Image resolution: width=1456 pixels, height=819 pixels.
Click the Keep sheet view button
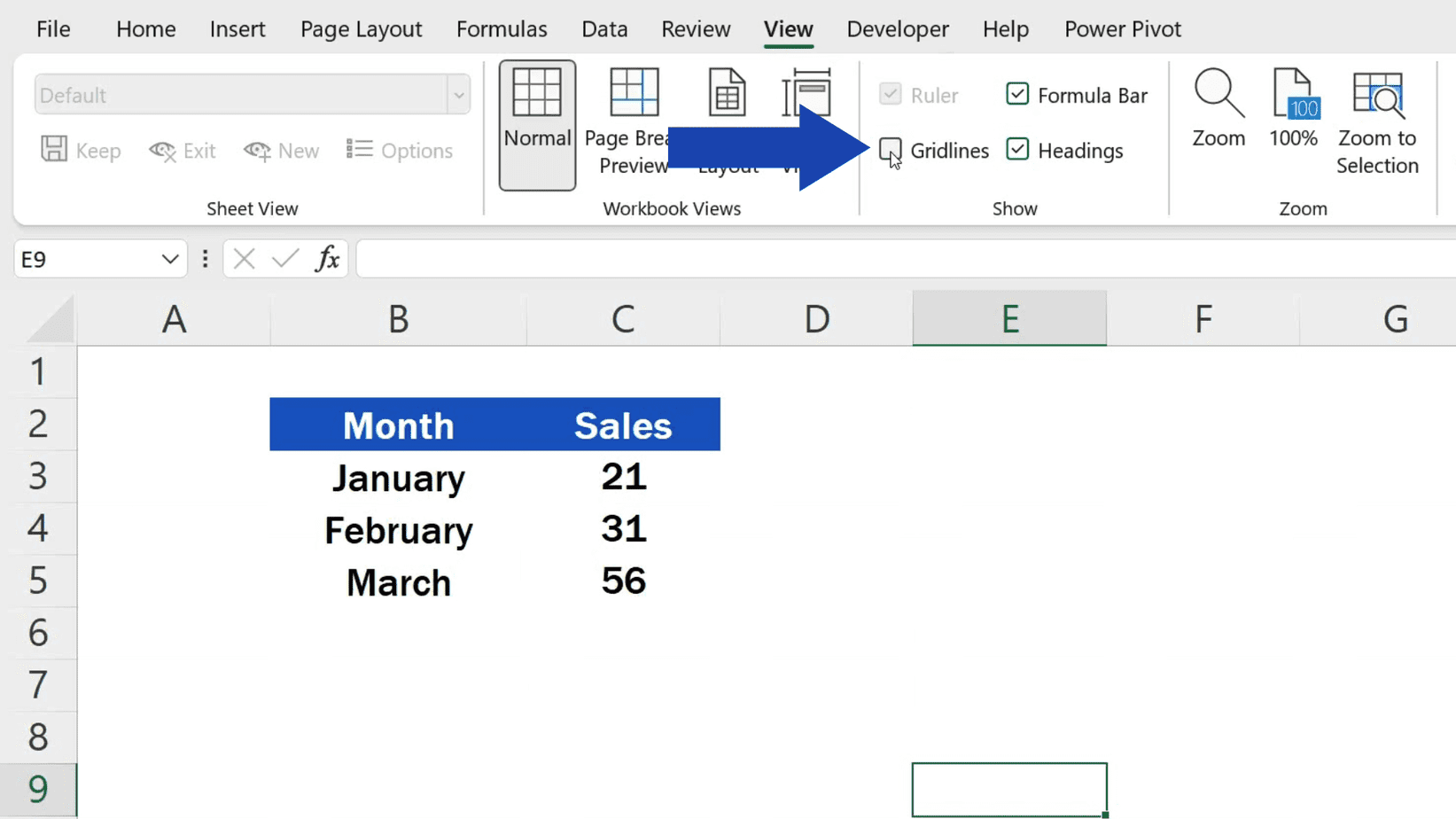point(81,150)
